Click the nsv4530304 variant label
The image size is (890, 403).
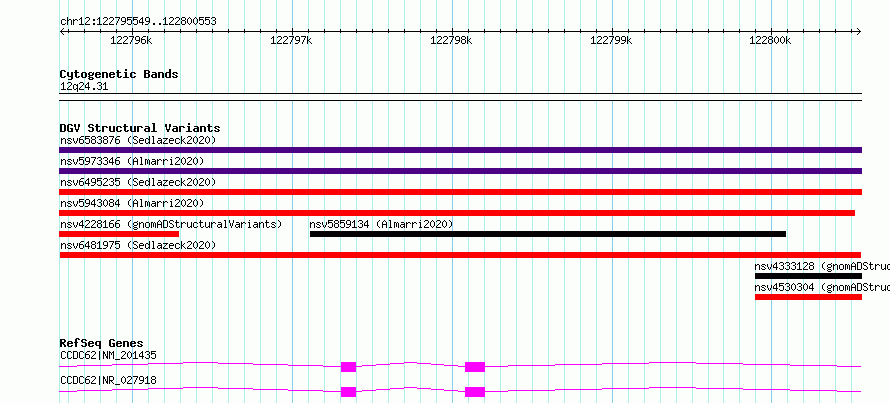click(x=822, y=287)
